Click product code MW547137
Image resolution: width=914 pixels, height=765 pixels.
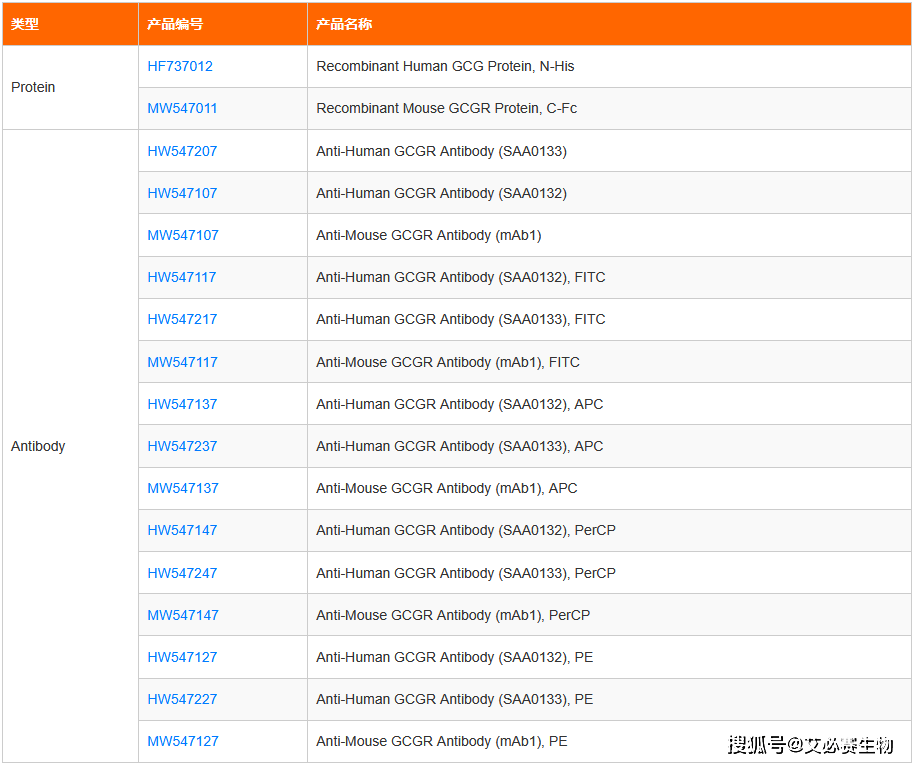[183, 488]
